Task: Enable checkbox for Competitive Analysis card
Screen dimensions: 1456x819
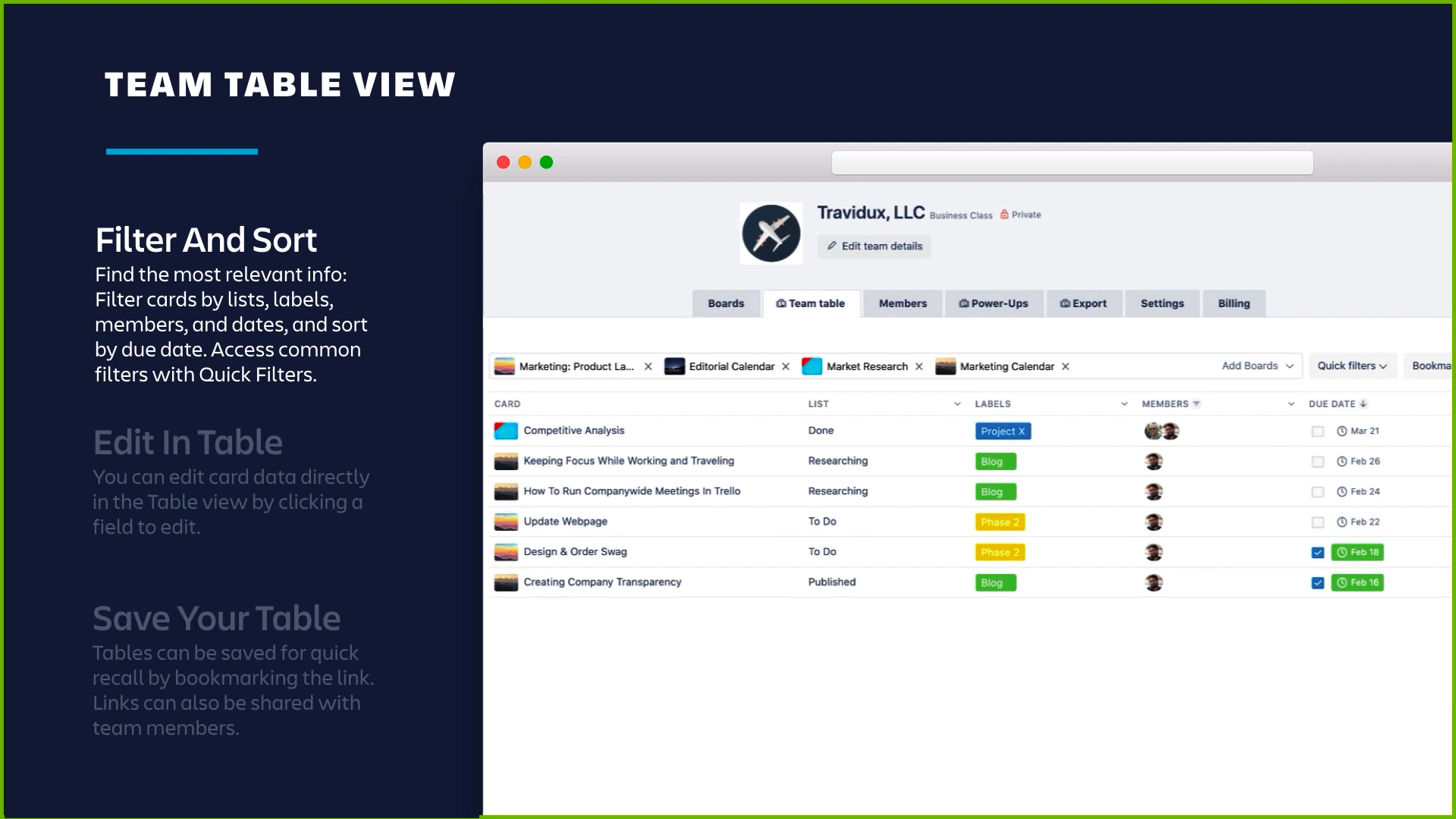Action: [1318, 431]
